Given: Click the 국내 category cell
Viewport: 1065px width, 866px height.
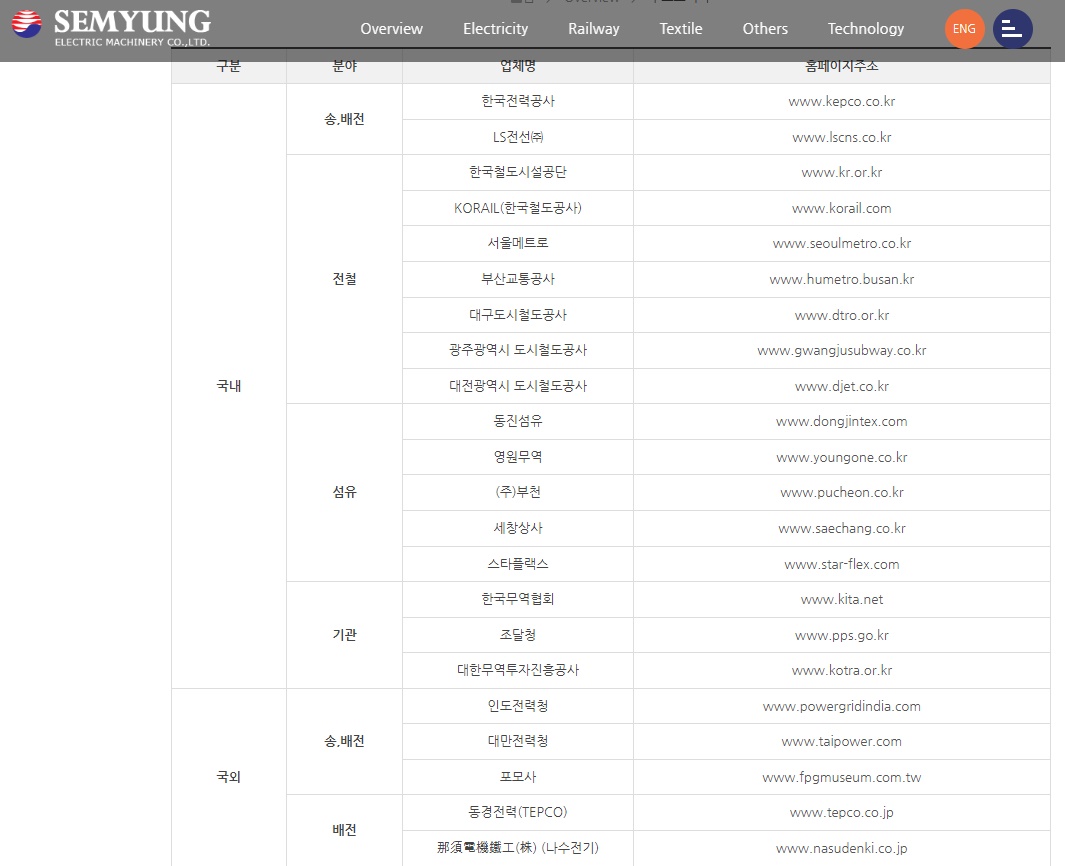Looking at the screenshot, I should tap(229, 386).
